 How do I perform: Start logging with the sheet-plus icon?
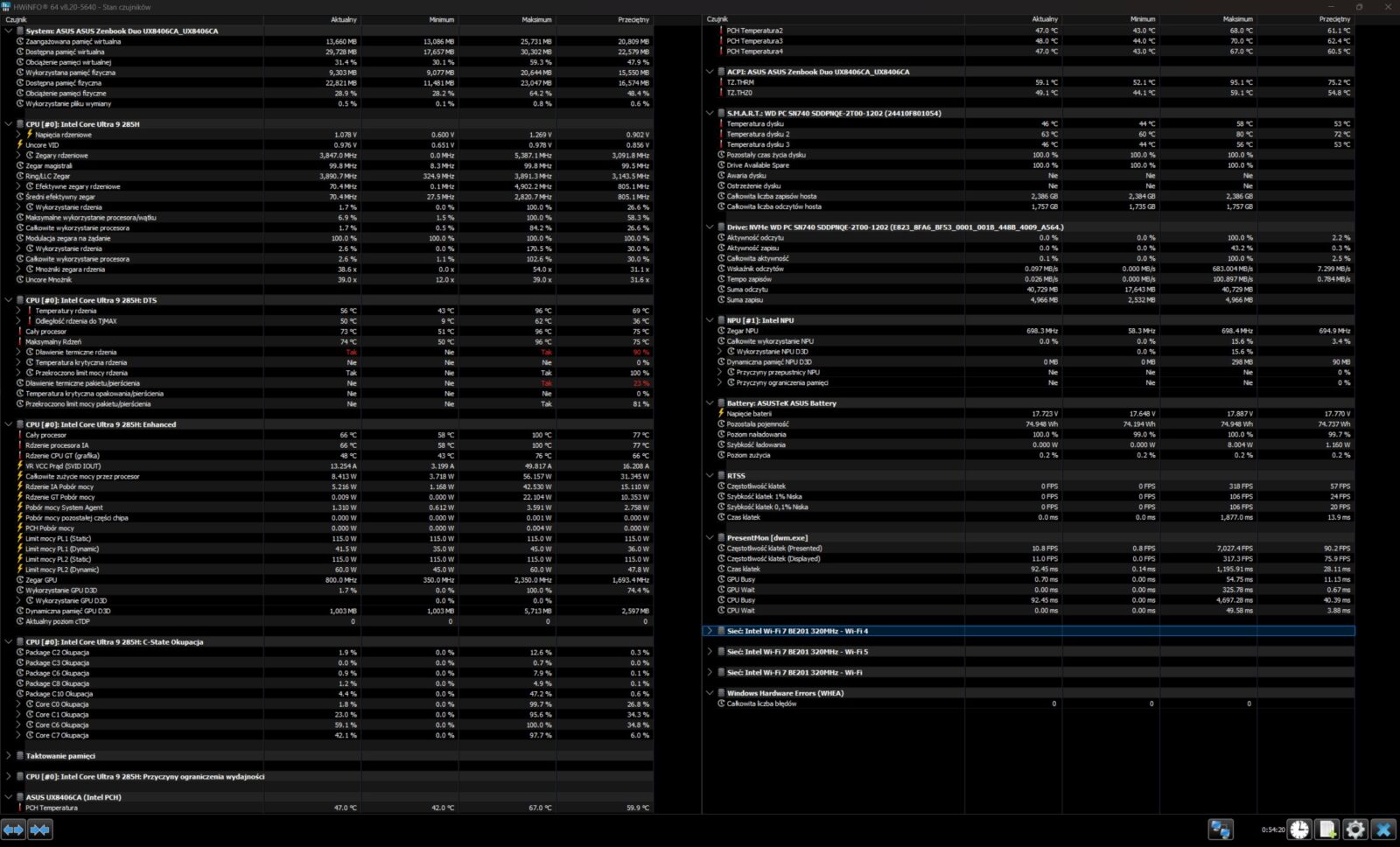click(x=1327, y=829)
